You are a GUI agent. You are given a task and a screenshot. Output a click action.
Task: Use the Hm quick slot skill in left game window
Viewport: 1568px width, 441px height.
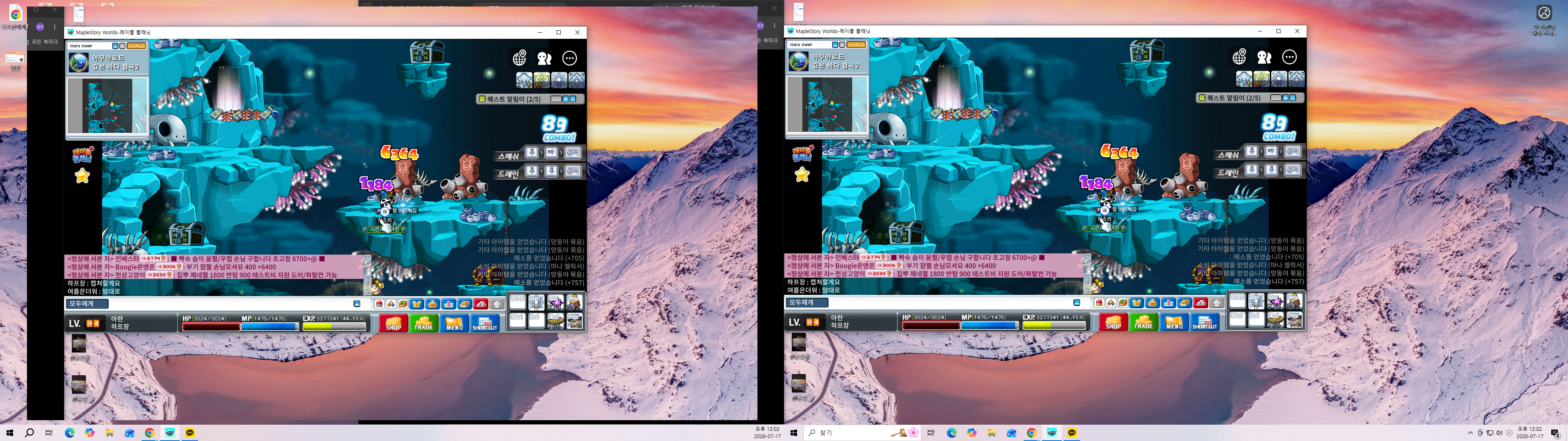tap(555, 302)
